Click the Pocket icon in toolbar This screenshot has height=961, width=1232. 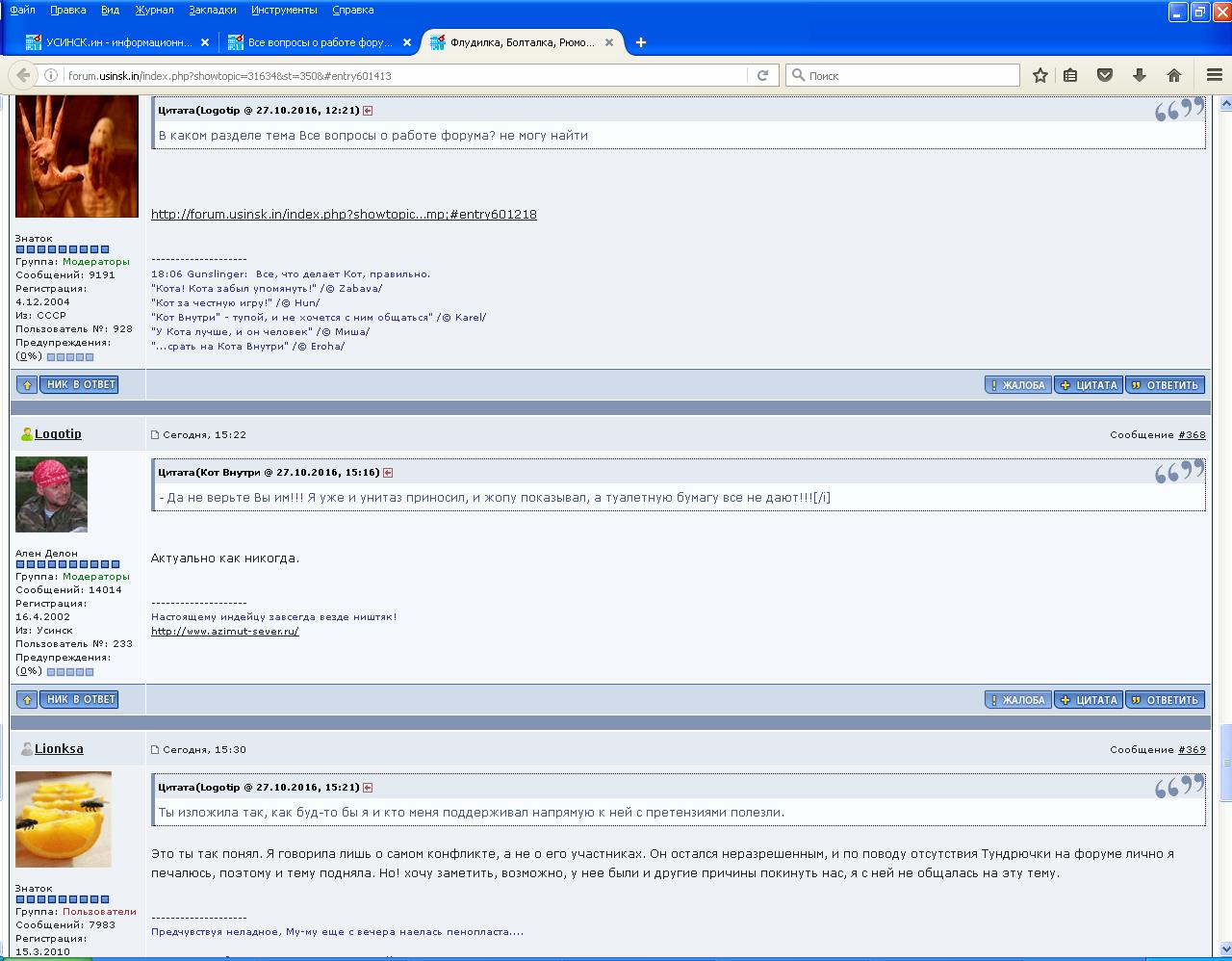tap(1105, 75)
